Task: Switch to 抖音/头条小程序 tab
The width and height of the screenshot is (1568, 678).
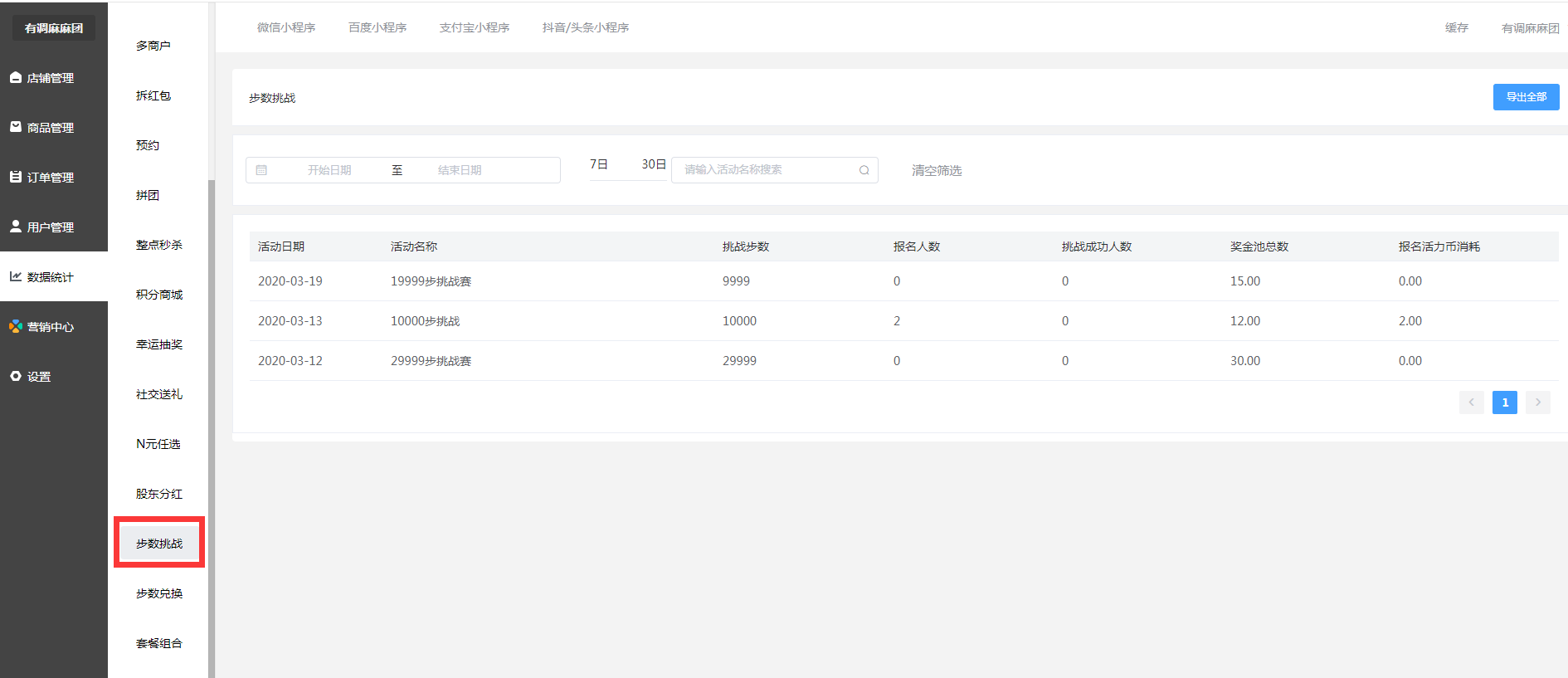Action: [x=586, y=27]
